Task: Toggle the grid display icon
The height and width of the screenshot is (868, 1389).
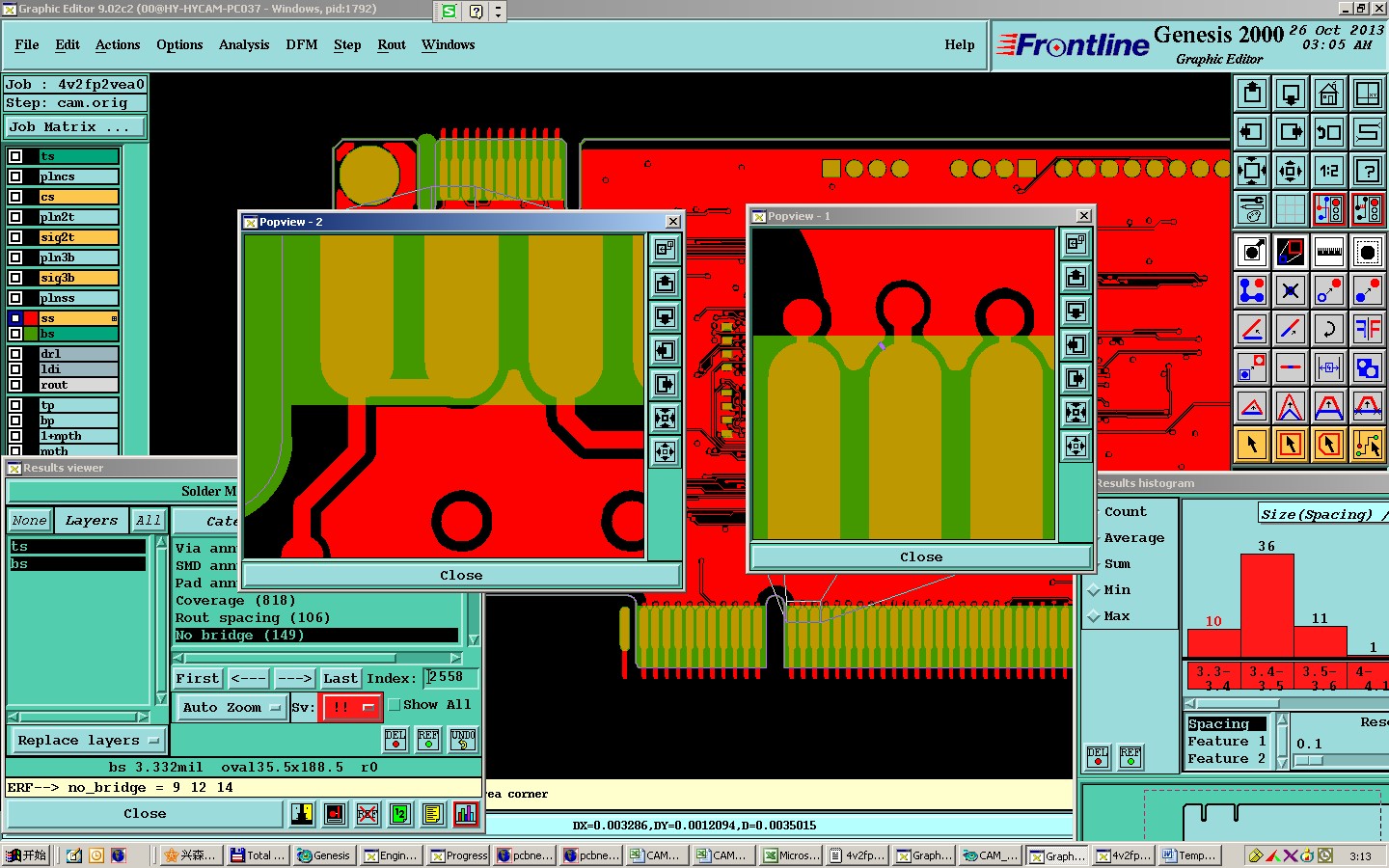Action: [1291, 209]
